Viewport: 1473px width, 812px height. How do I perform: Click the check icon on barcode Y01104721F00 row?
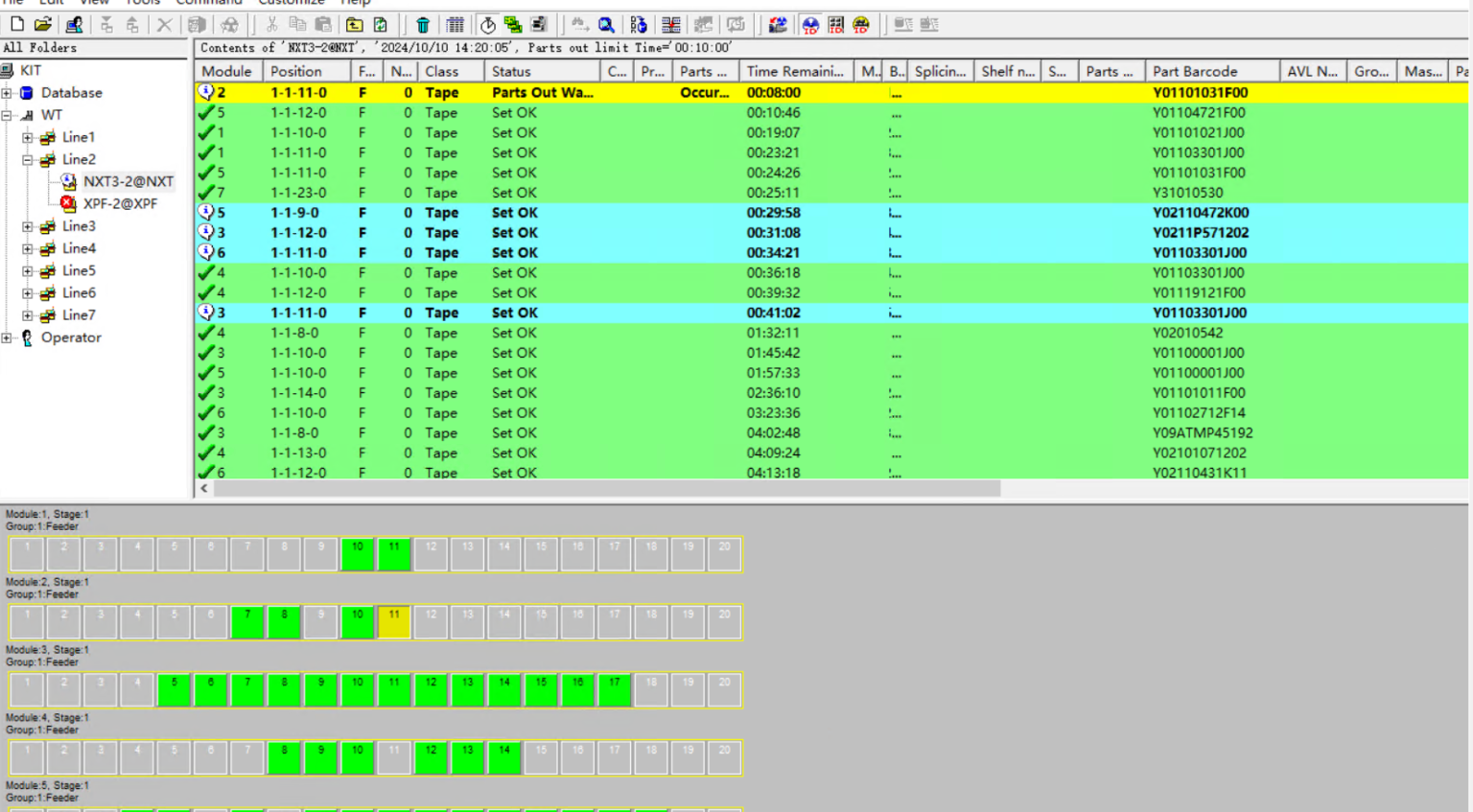[x=206, y=112]
